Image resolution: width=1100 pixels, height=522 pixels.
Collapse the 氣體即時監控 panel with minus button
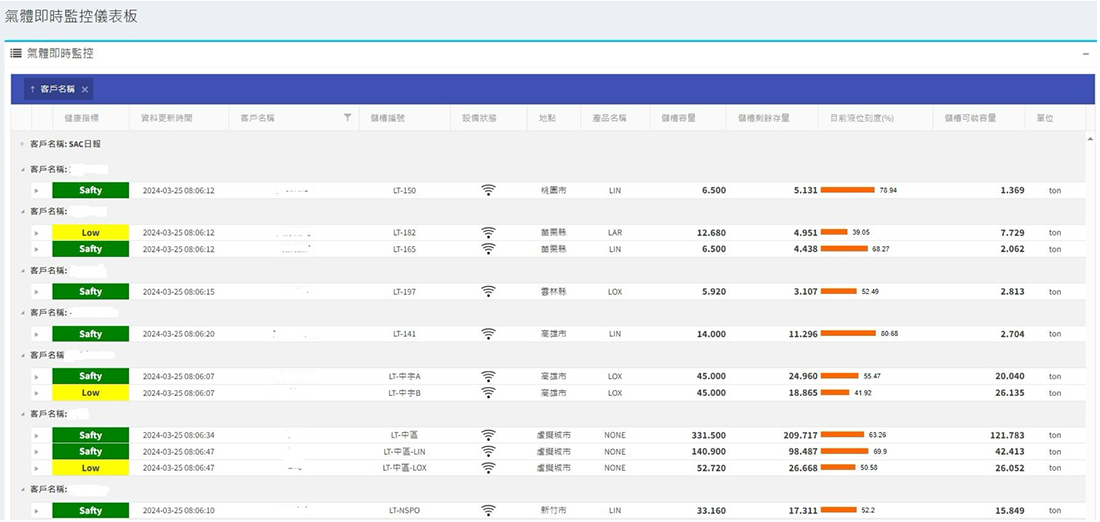[1086, 53]
